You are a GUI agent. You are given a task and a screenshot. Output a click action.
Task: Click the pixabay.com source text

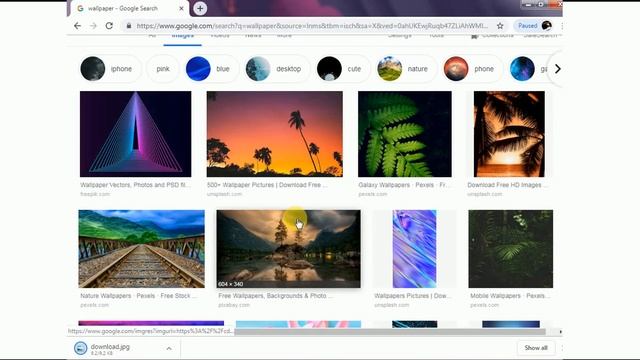tap(234, 305)
